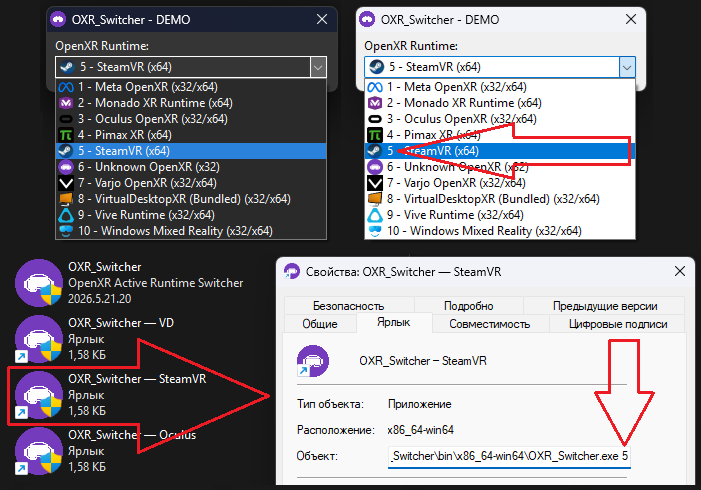Click version text 2026.5.21.20

click(x=99, y=299)
